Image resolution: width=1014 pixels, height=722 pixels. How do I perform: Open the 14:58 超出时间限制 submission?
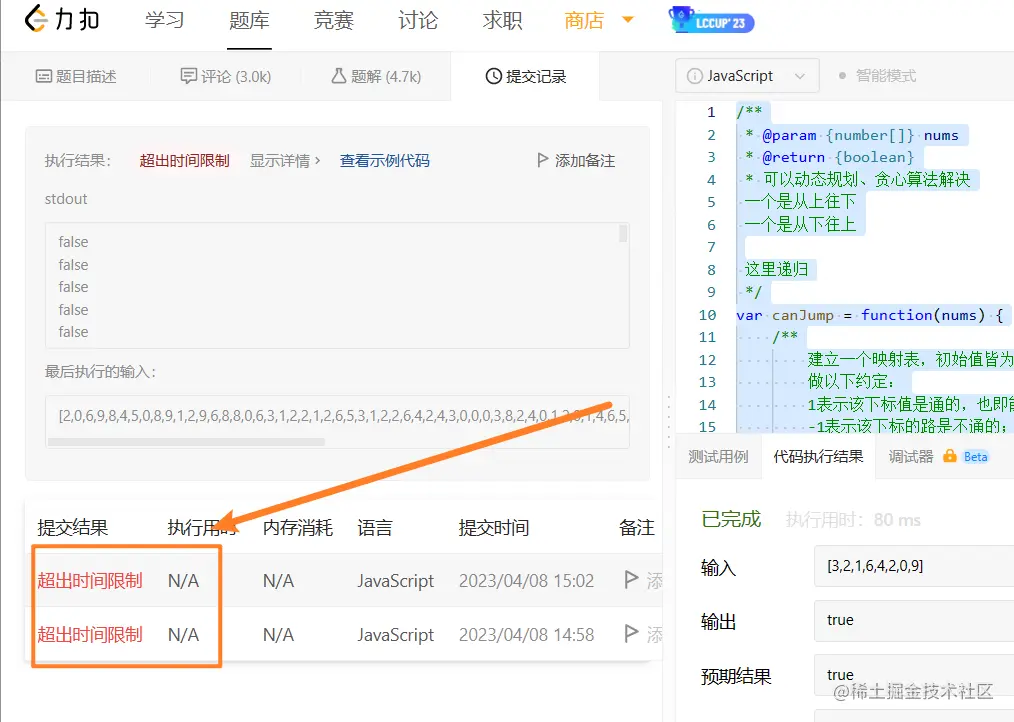90,635
